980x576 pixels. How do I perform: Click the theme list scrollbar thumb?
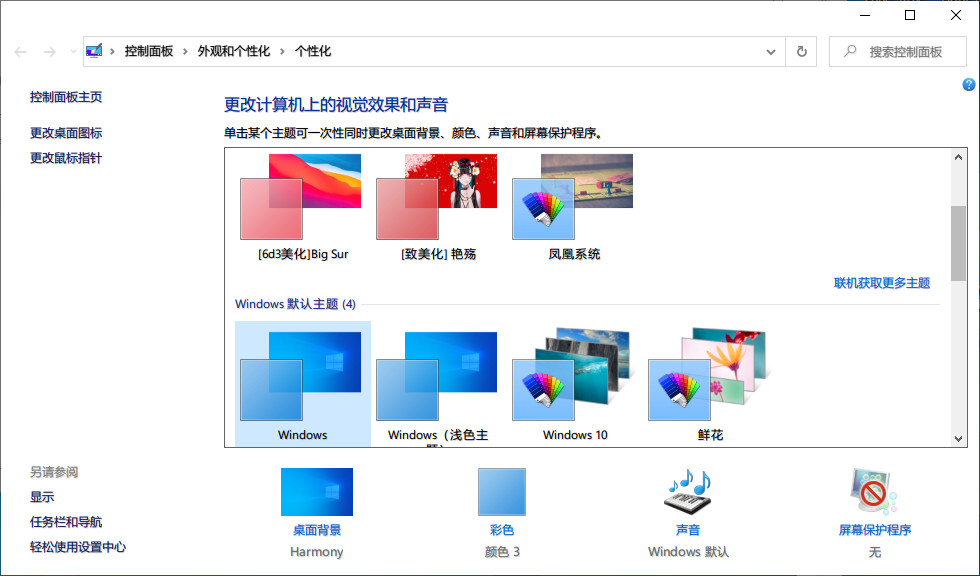958,244
